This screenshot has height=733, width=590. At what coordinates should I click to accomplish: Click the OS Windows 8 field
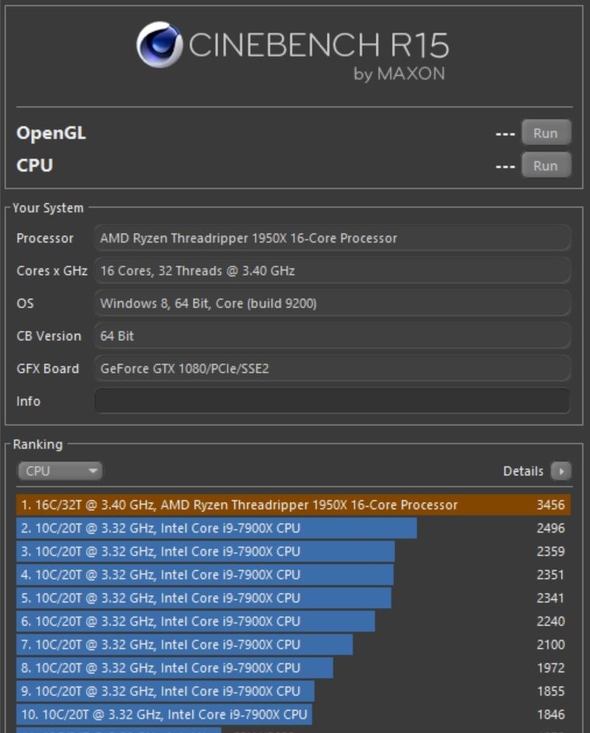pos(332,303)
